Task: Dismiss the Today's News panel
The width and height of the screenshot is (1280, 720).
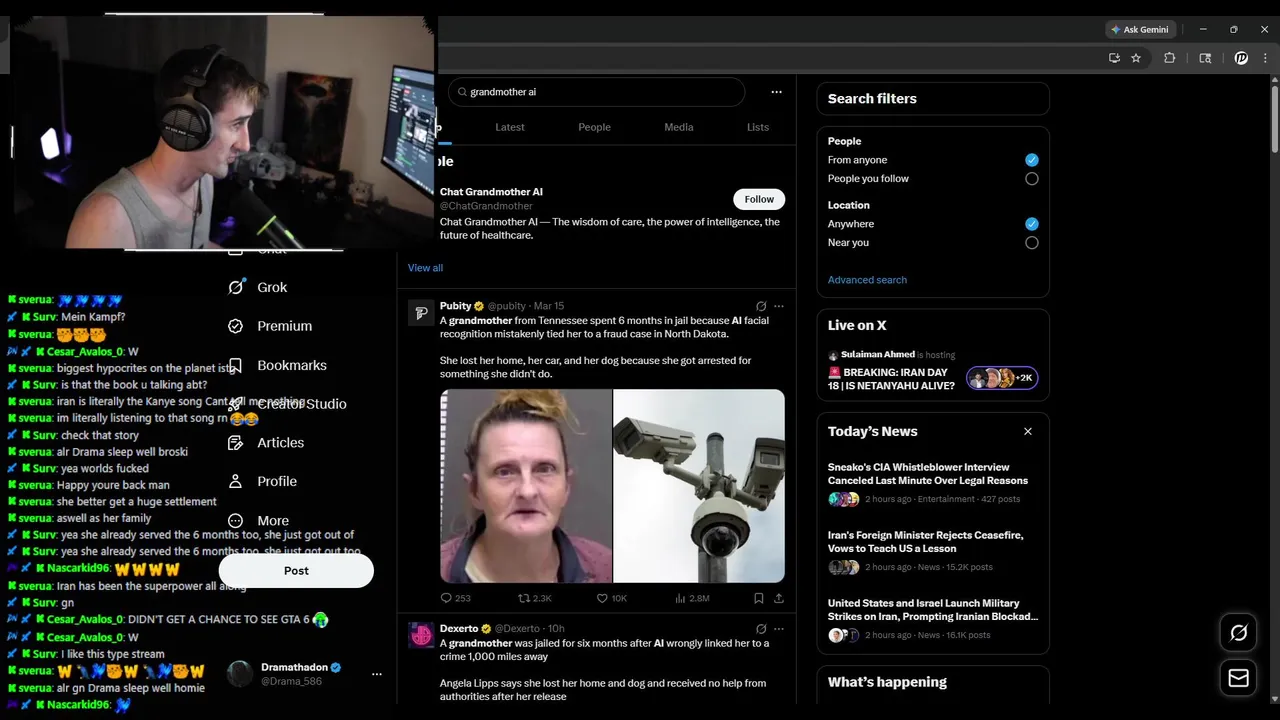Action: point(1028,431)
